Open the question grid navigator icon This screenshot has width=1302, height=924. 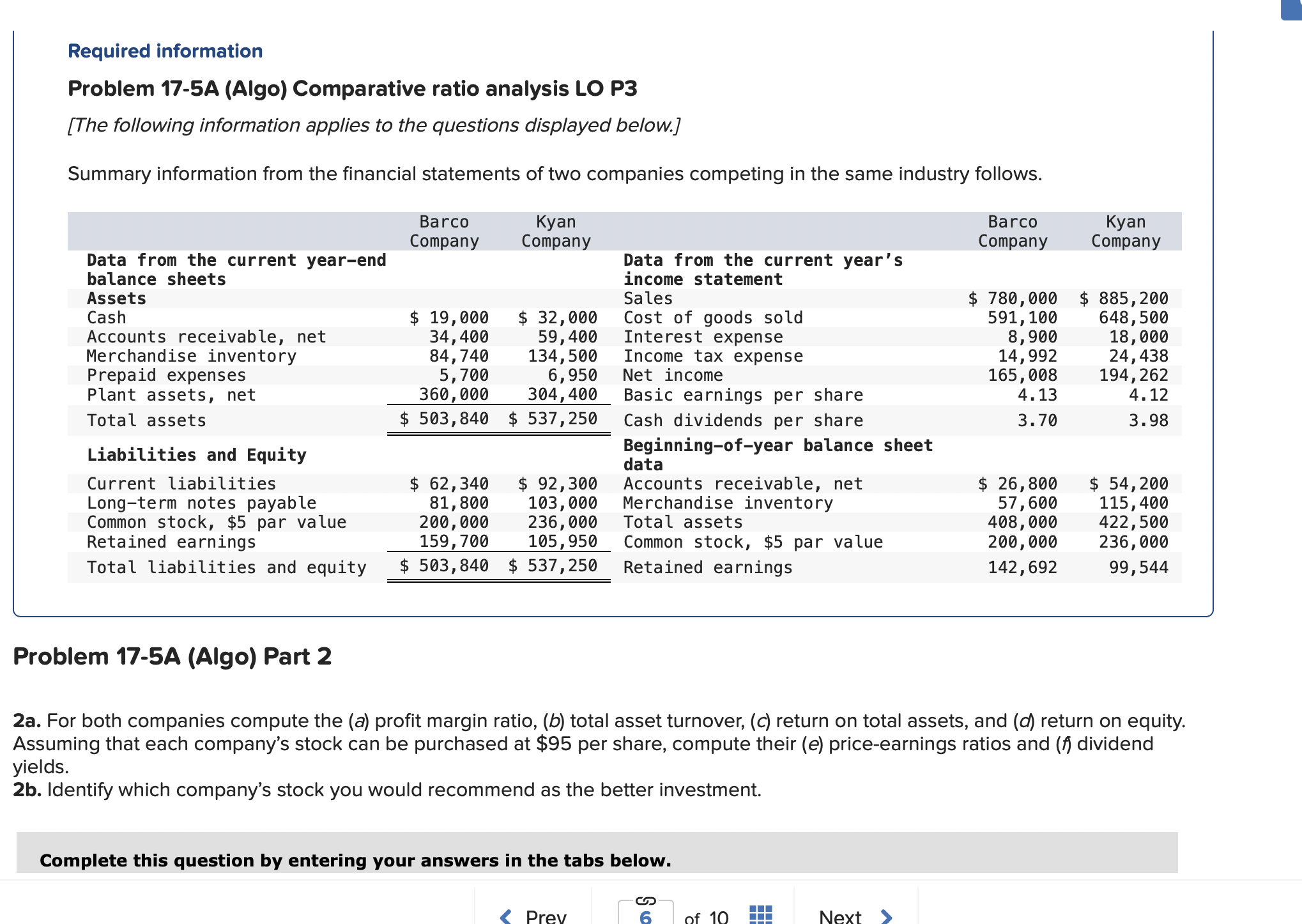(760, 914)
